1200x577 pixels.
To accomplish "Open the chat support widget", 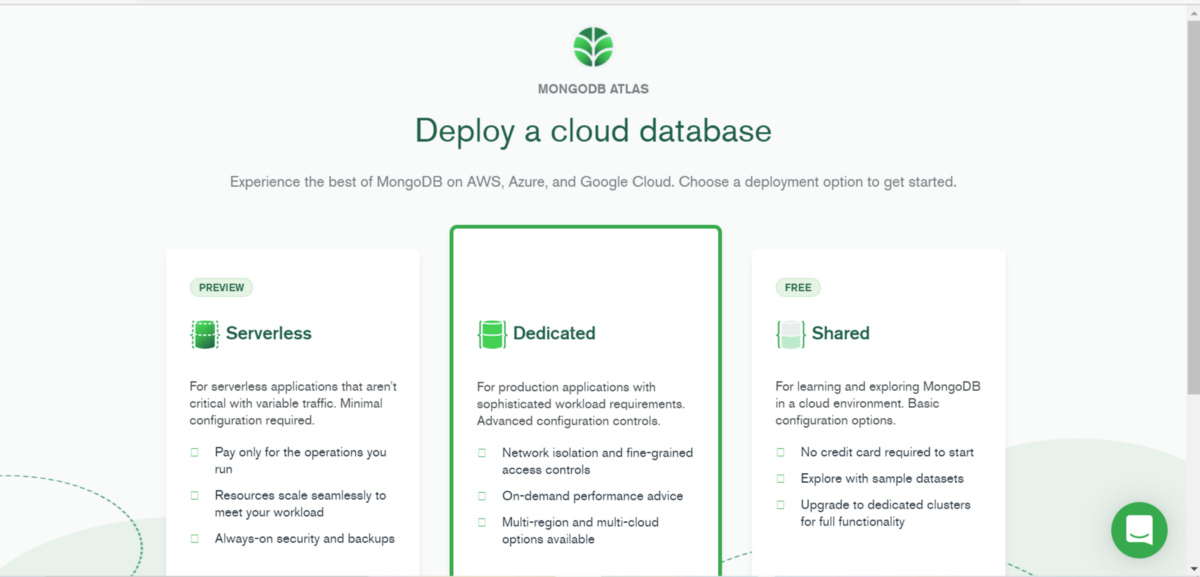I will 1139,530.
